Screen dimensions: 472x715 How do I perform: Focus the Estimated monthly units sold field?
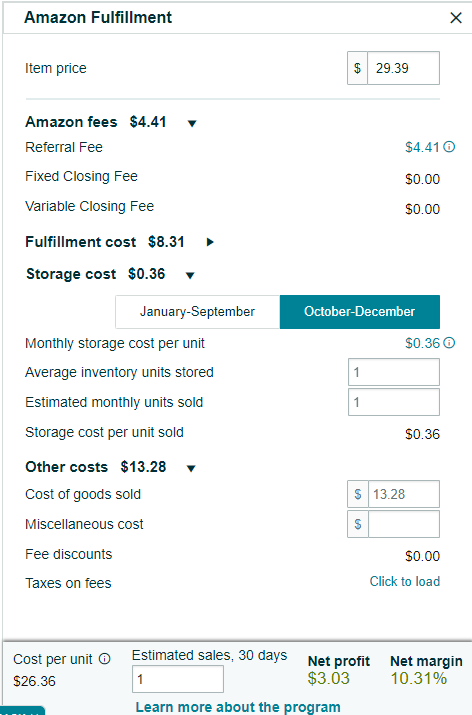tap(394, 402)
